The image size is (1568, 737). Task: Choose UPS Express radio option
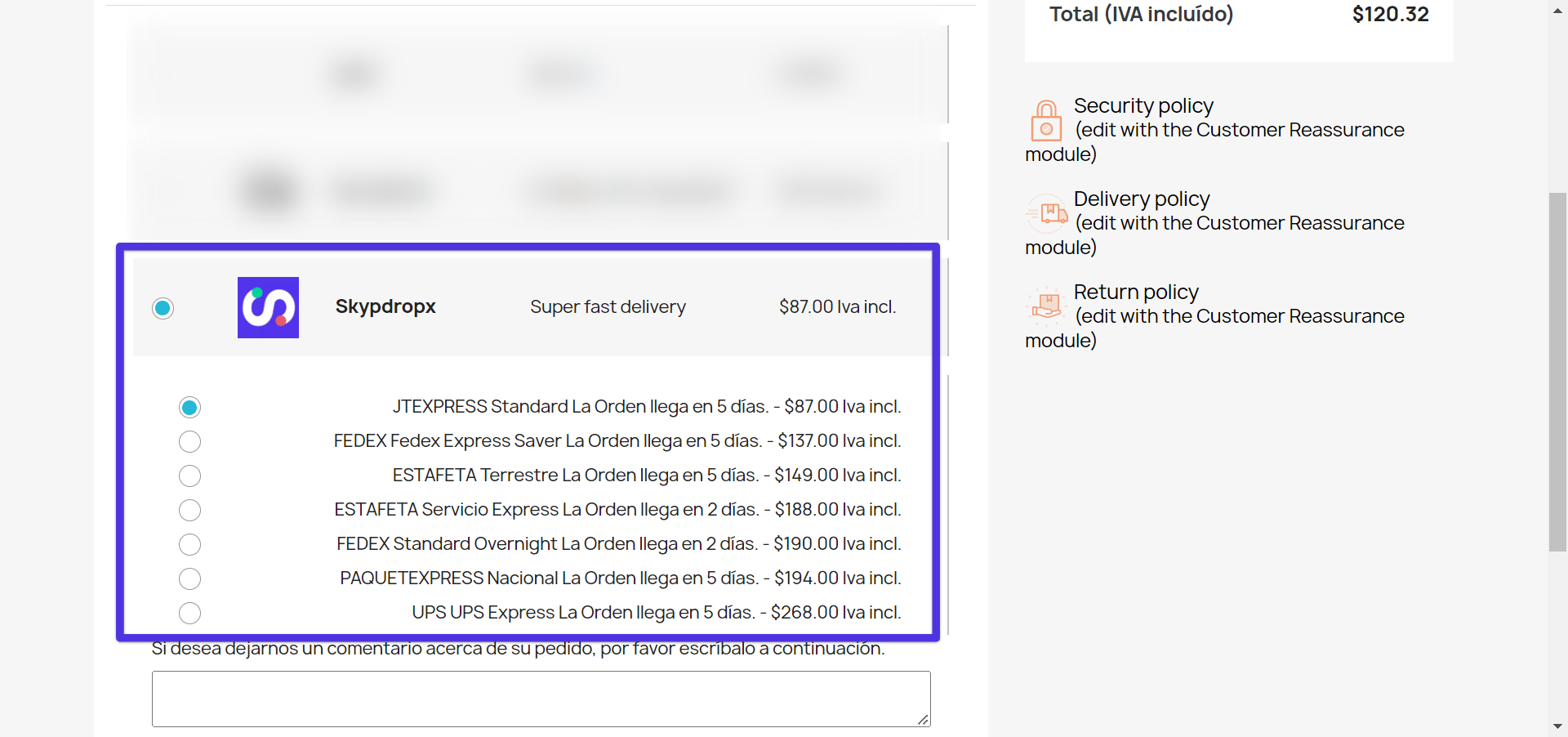(189, 613)
